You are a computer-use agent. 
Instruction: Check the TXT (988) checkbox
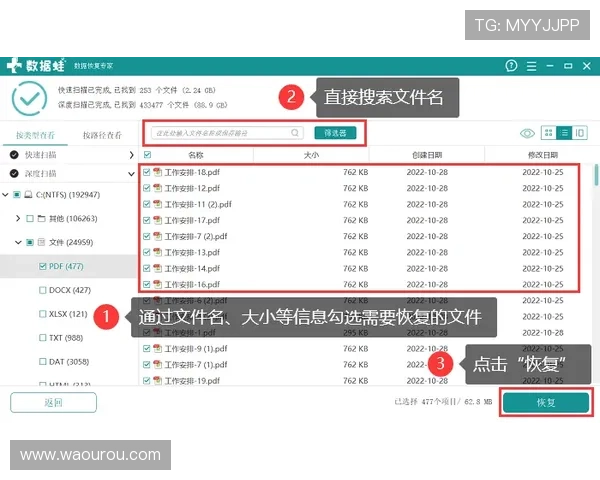[43, 338]
